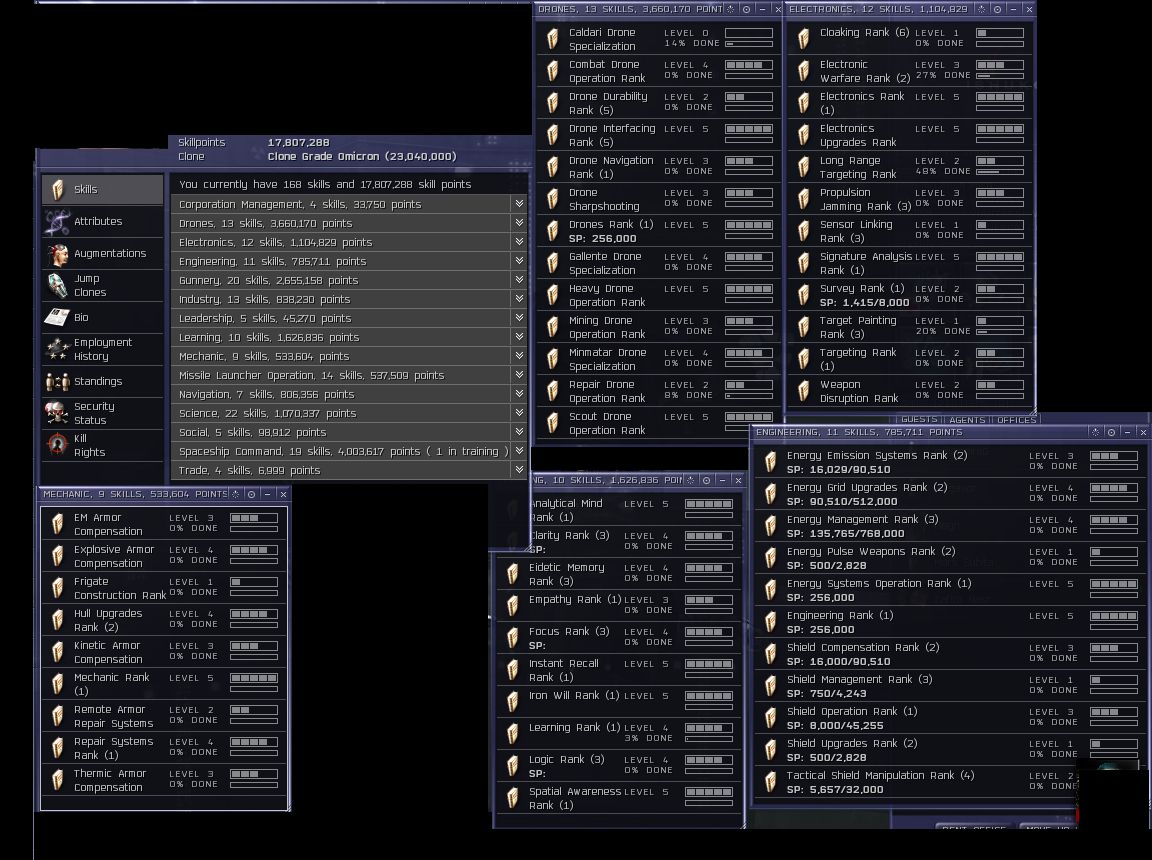Open the Guests tab
The height and width of the screenshot is (860, 1152).
point(919,419)
